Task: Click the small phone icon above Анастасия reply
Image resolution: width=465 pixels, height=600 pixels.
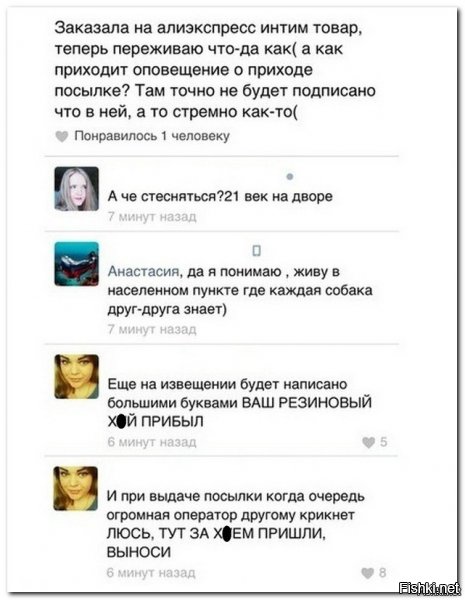Action: click(257, 251)
